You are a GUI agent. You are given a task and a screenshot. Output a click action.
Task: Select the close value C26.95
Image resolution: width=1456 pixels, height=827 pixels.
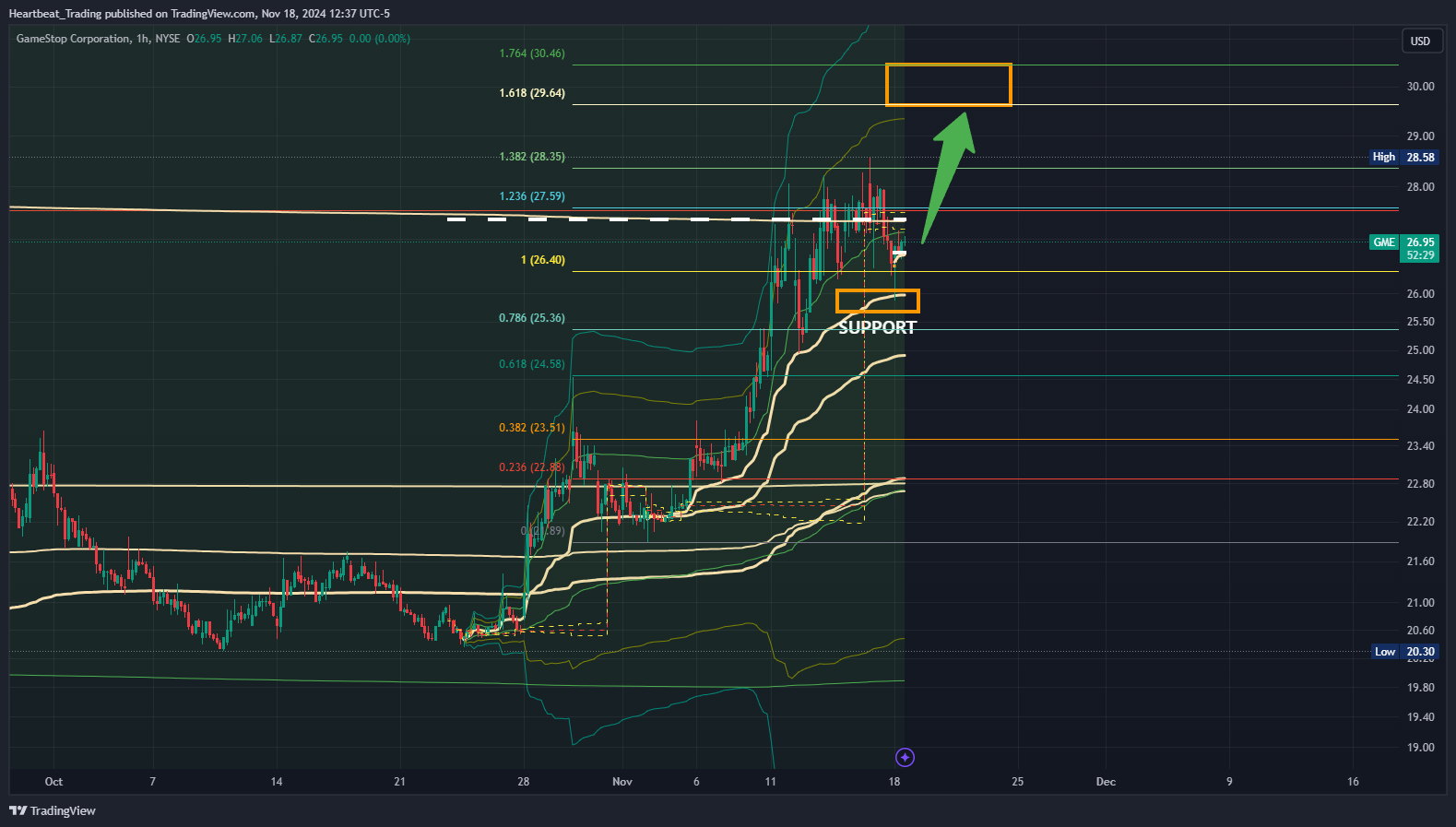click(x=326, y=39)
